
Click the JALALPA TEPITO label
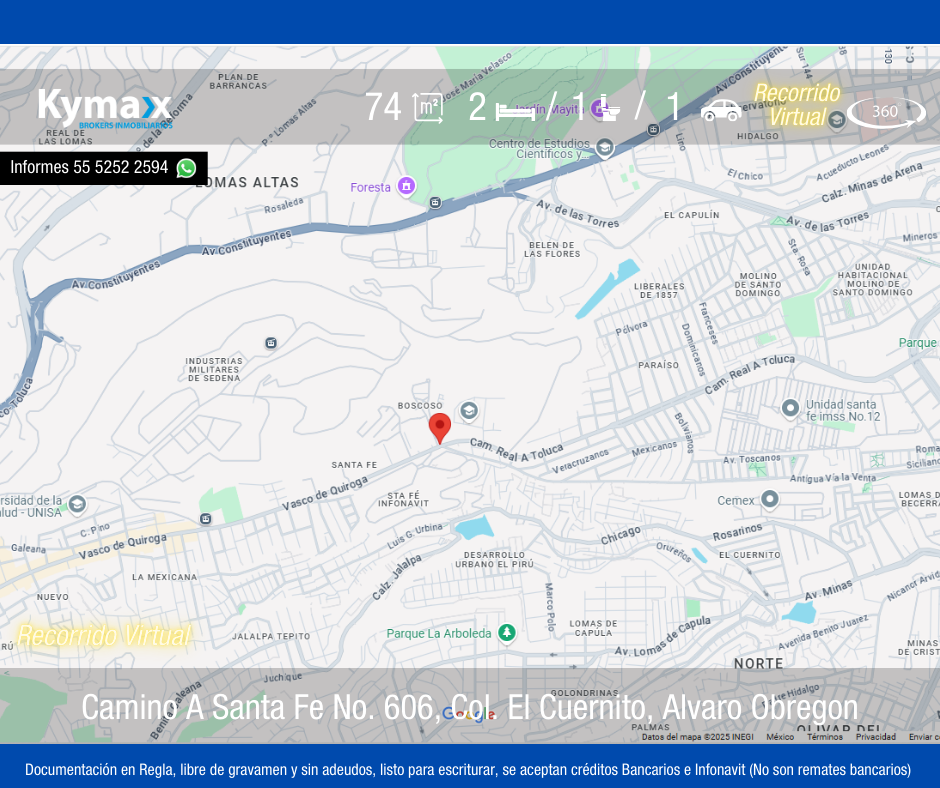[x=272, y=636]
